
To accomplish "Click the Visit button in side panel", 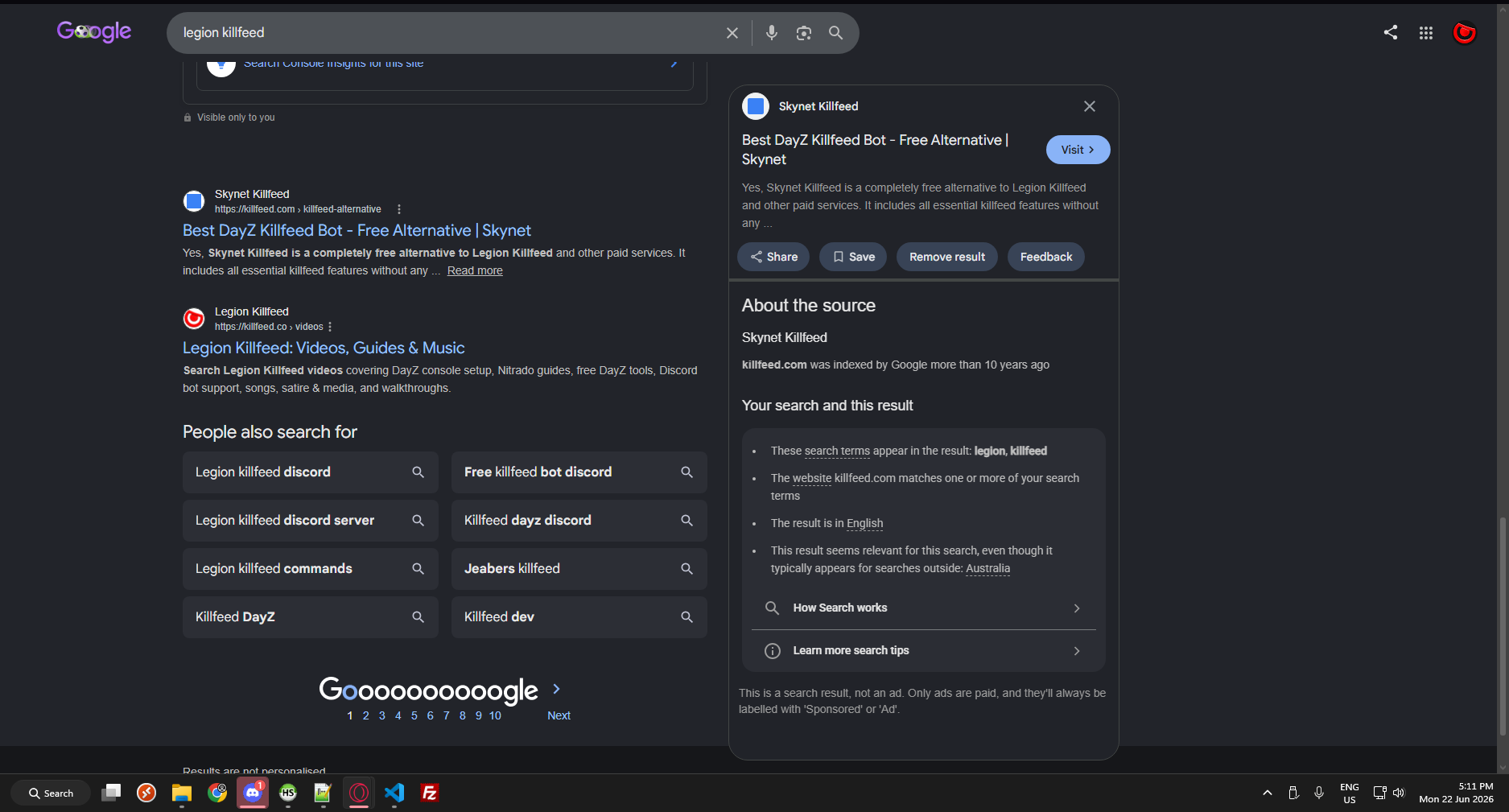I will [1078, 150].
